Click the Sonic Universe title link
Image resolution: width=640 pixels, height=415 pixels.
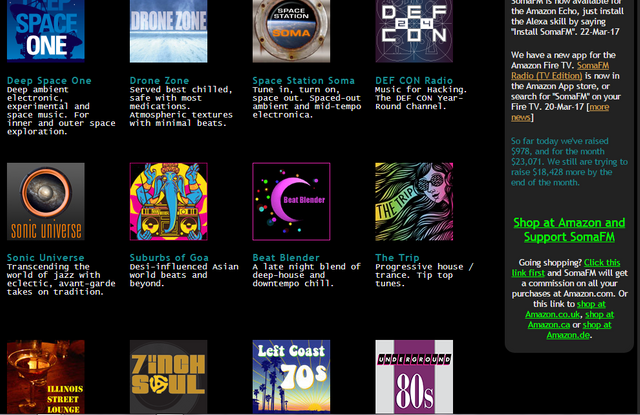[x=46, y=257]
